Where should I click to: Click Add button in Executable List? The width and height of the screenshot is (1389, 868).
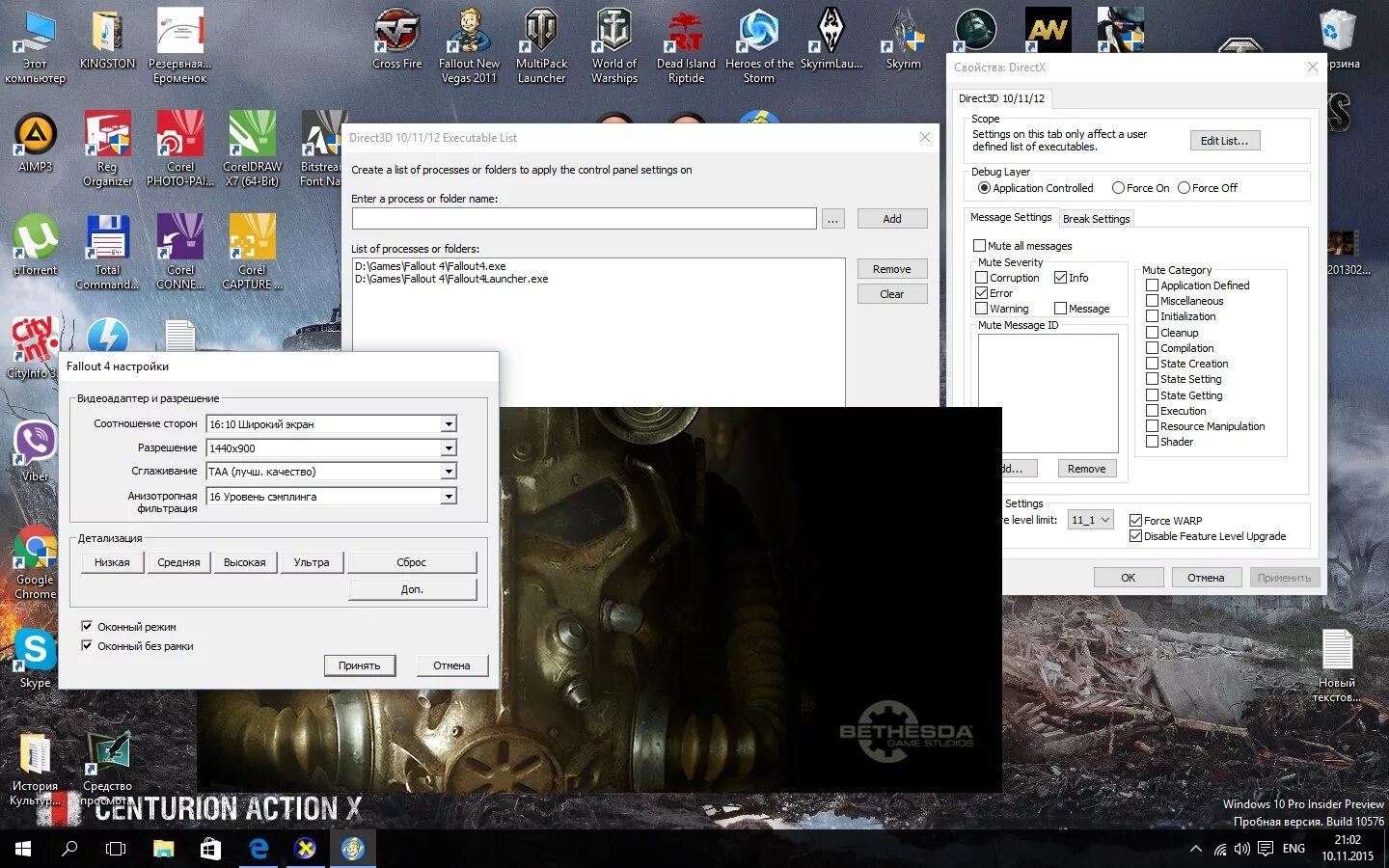[892, 219]
